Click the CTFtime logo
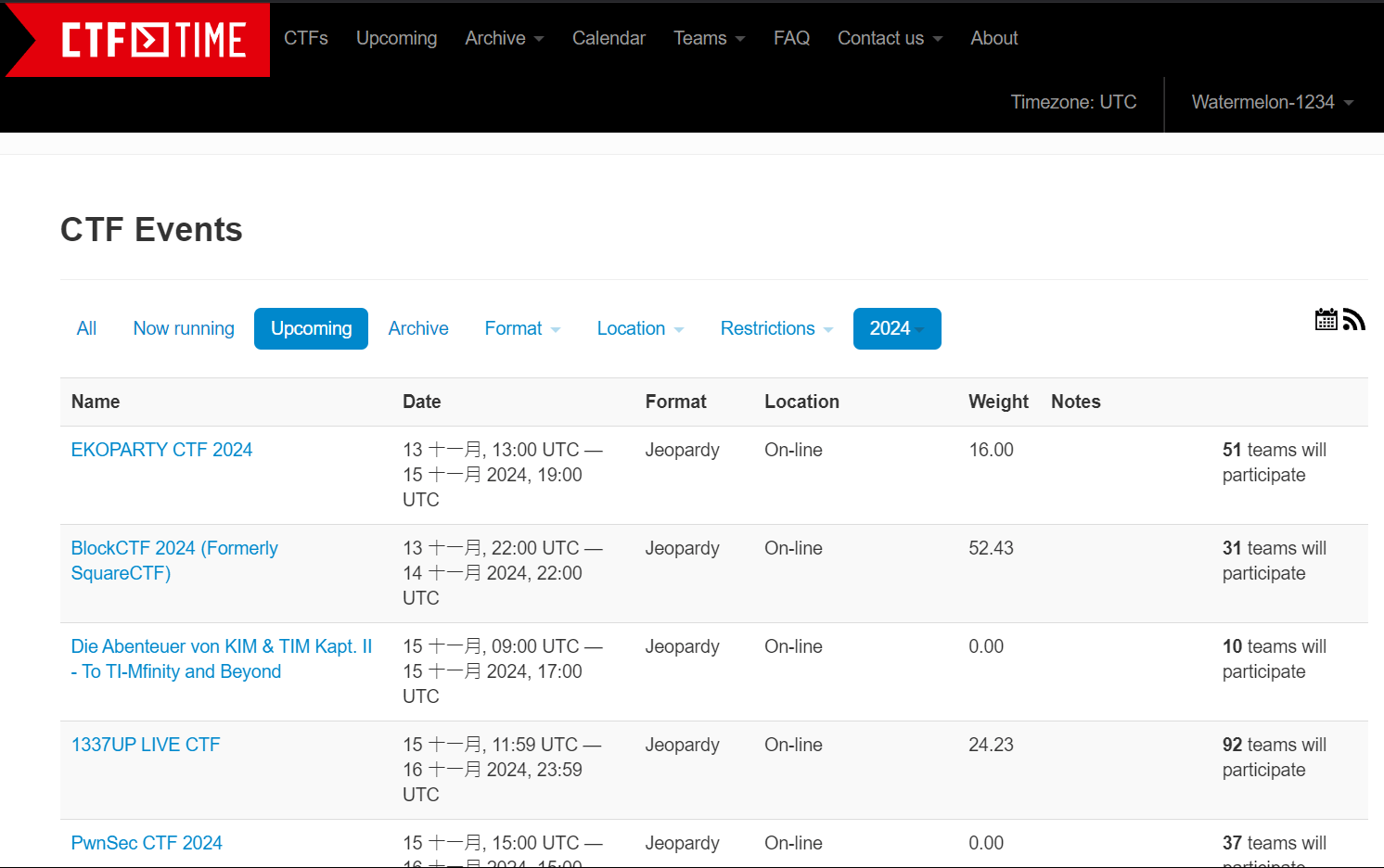The height and width of the screenshot is (868, 1384). [138, 40]
